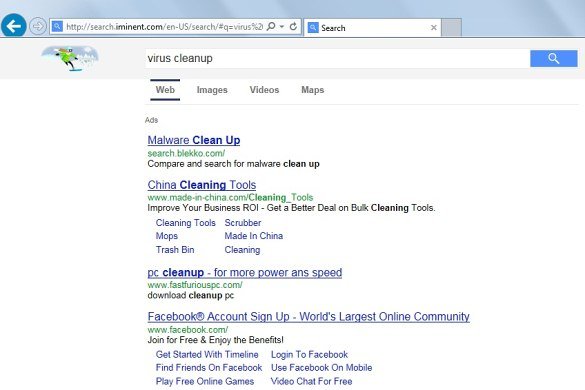Image resolution: width=585 pixels, height=390 pixels.
Task: Open the Trash Bin sitelink
Action: click(175, 250)
